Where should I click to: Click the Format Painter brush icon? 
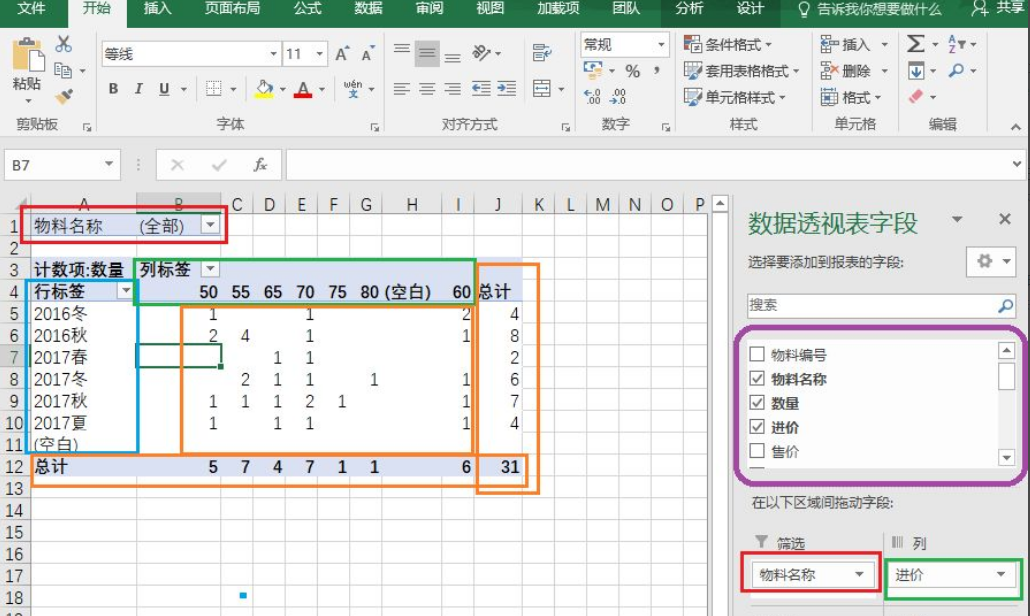click(x=64, y=97)
